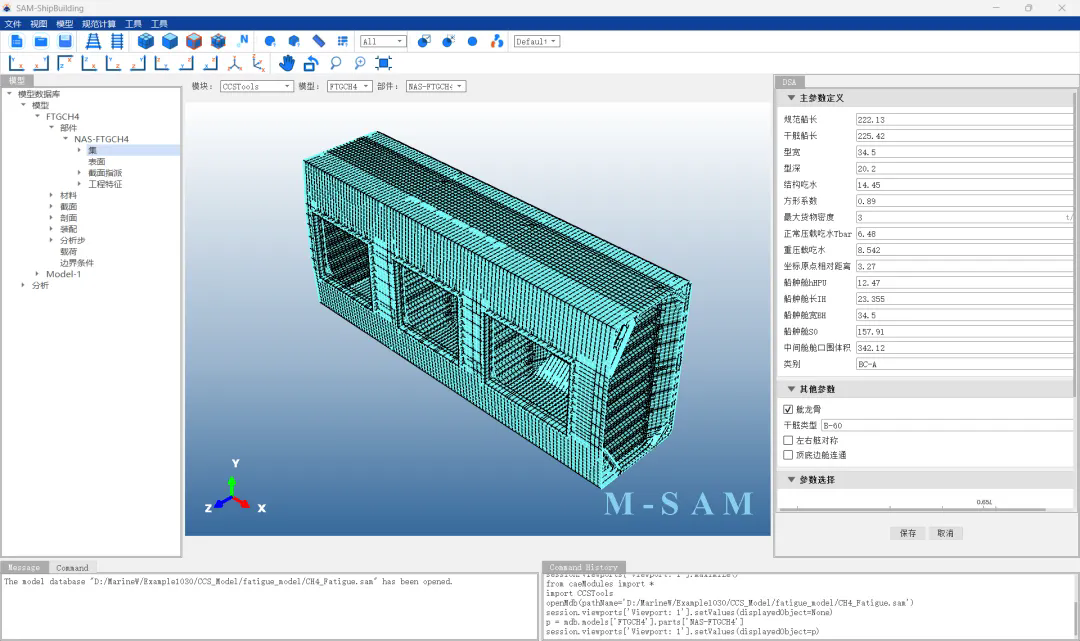1080x641 pixels.
Task: Collapse the 主参数定义 section
Action: [791, 98]
